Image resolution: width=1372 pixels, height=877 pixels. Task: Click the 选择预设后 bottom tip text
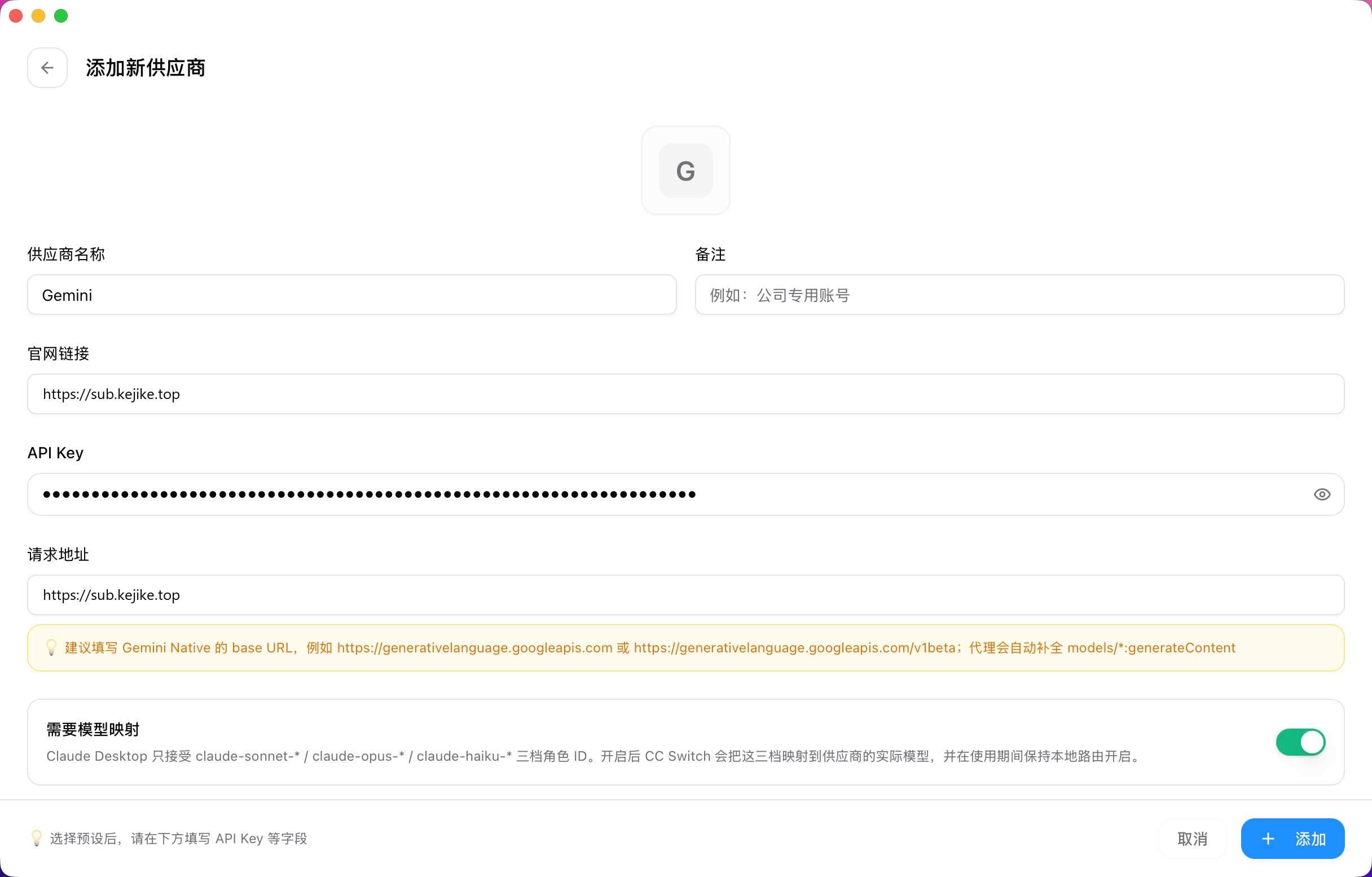pyautogui.click(x=178, y=838)
